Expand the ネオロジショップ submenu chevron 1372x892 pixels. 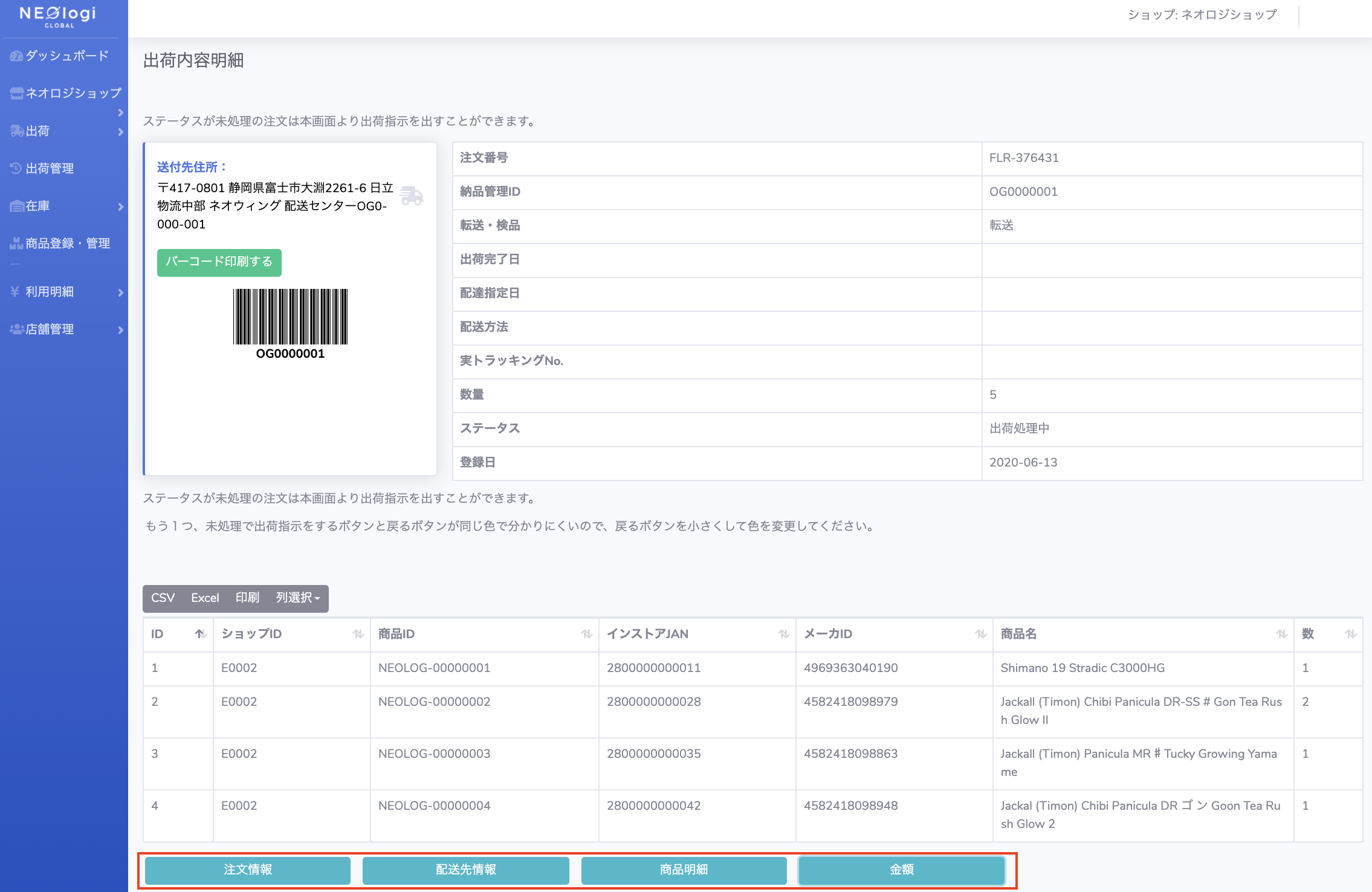(x=120, y=113)
